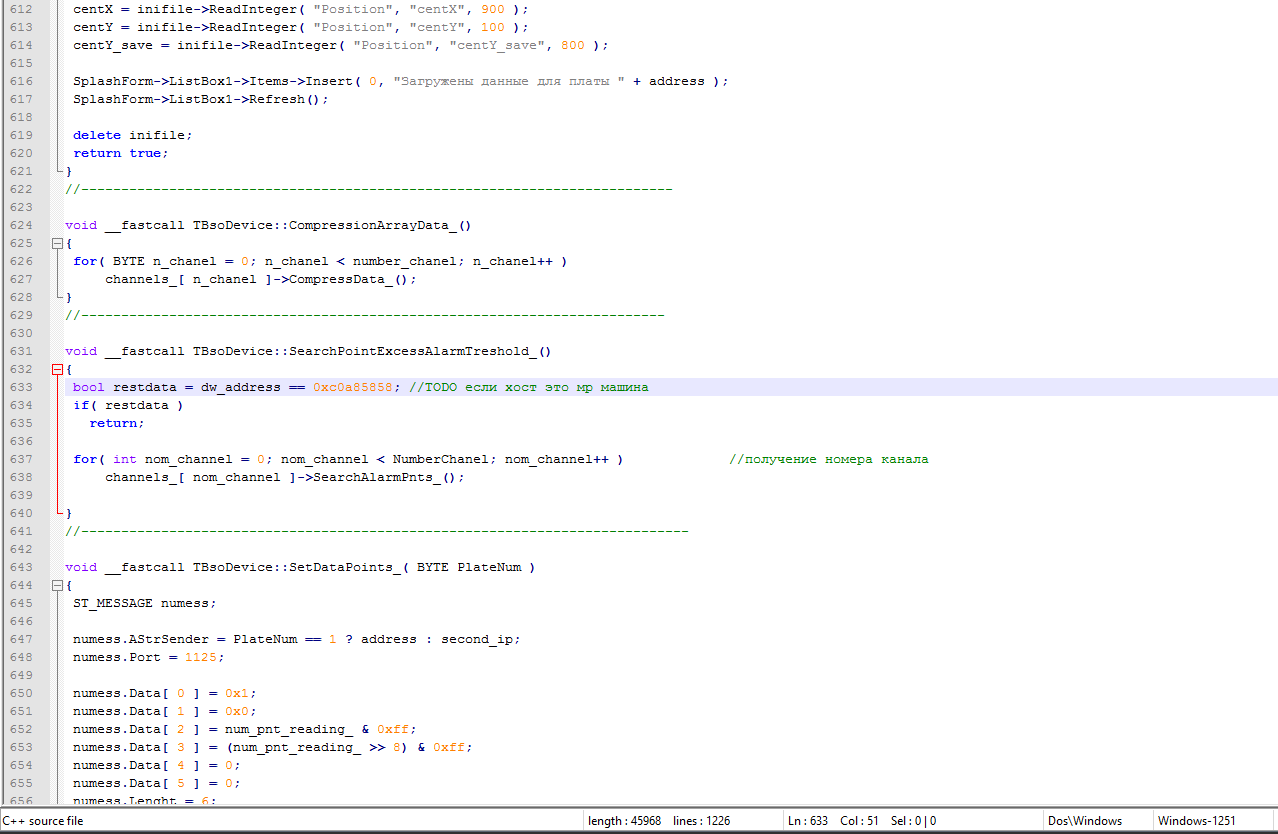
Task: Click line number 633 in the margin
Action: (21, 387)
